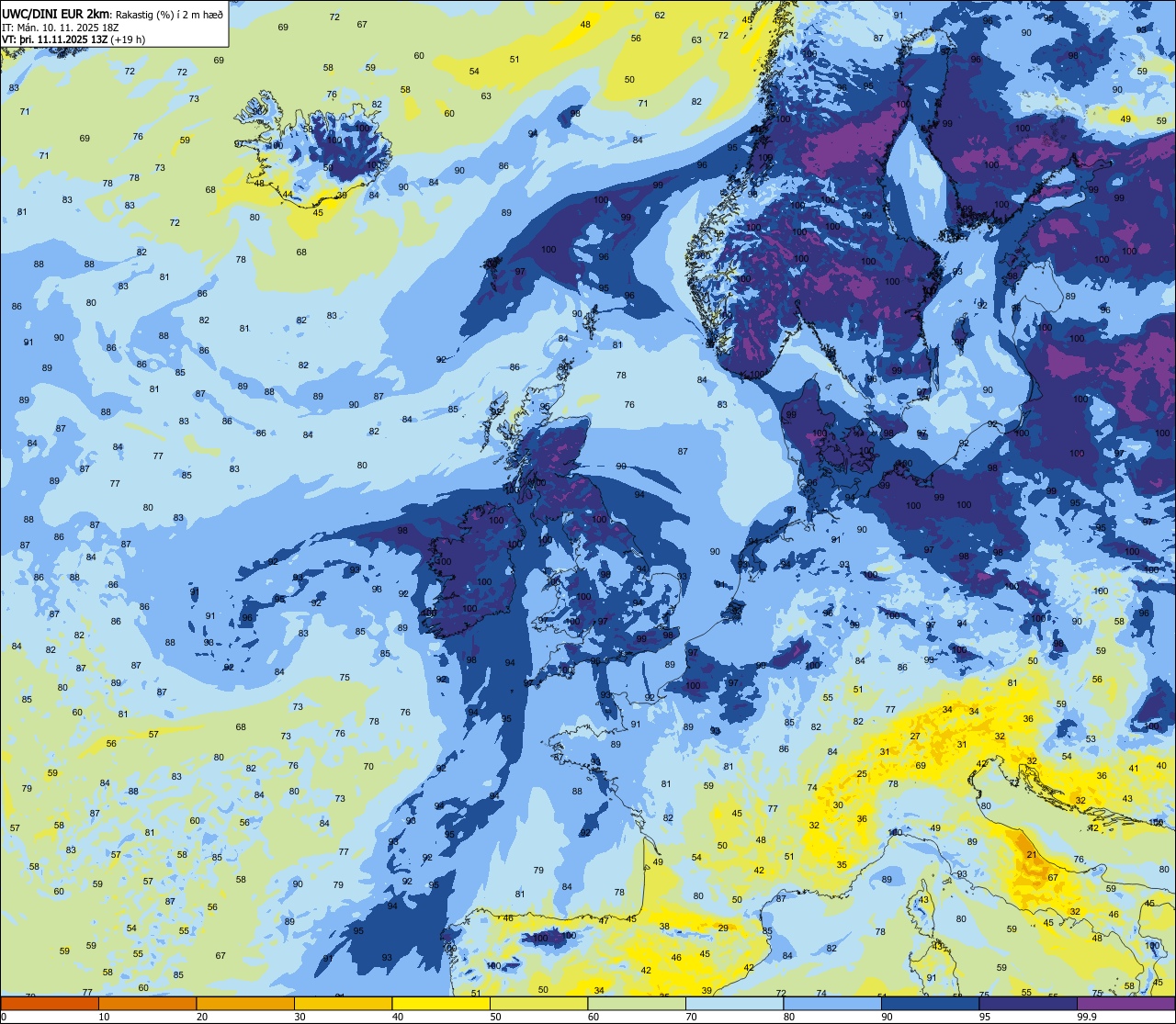Click the purple legend segment above 99.9

[1126, 1004]
